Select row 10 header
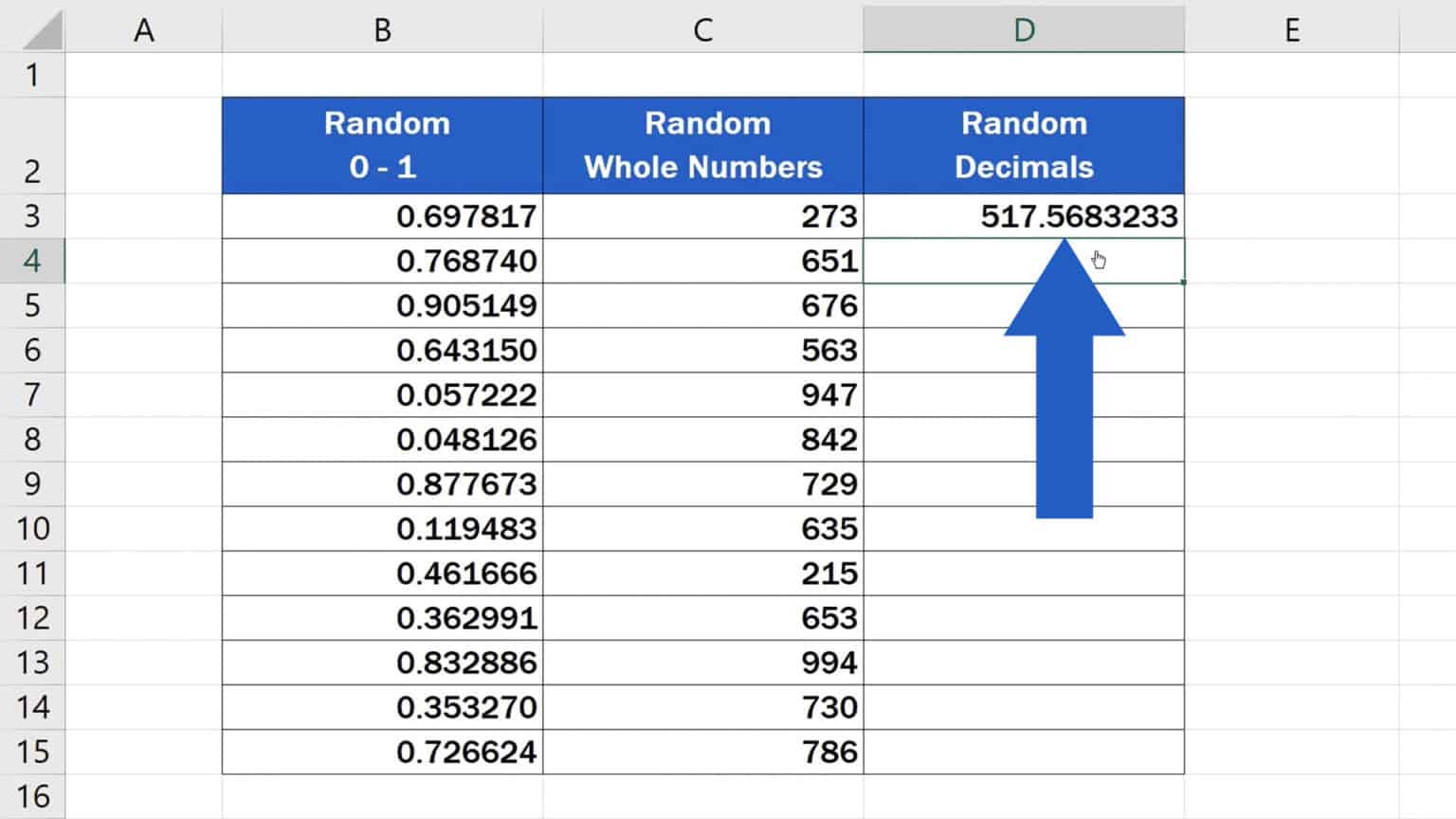 pyautogui.click(x=32, y=528)
